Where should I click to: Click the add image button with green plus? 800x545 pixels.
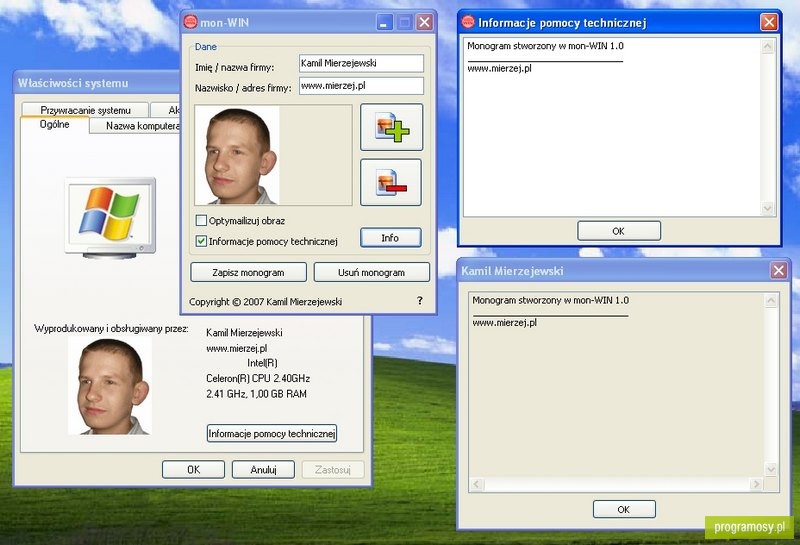click(391, 127)
